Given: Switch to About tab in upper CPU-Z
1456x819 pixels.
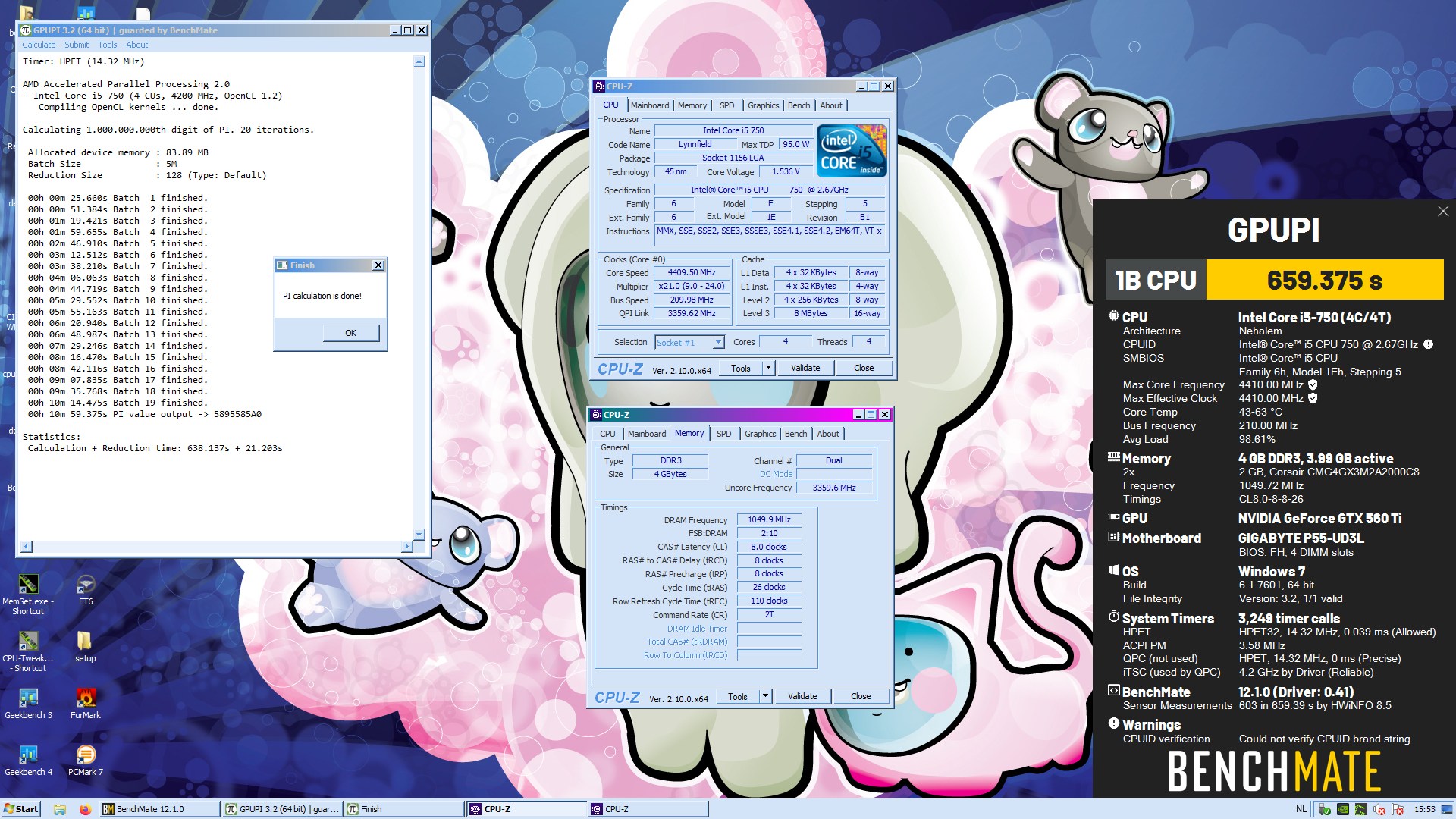Looking at the screenshot, I should coord(831,105).
